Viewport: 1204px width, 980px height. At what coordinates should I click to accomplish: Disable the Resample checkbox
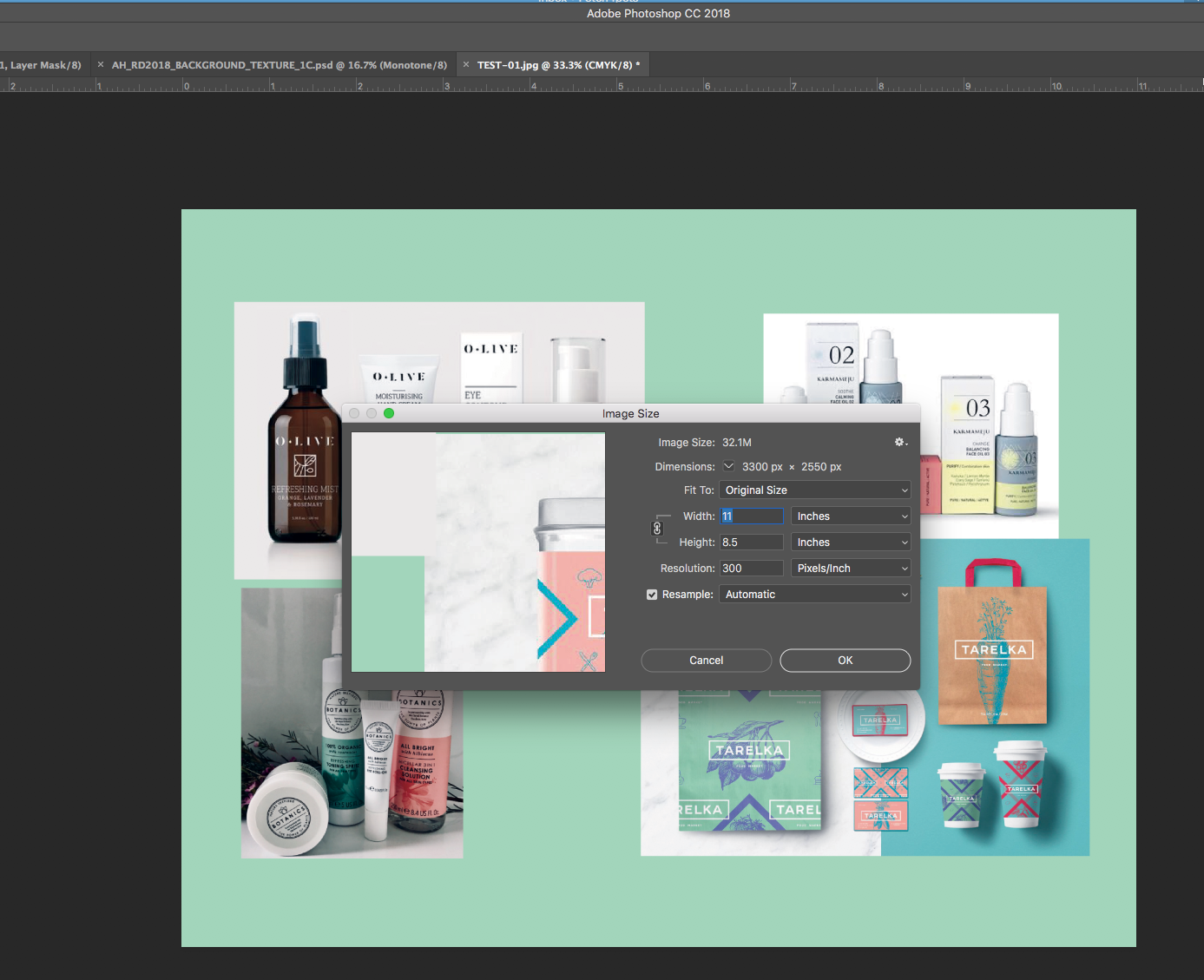pyautogui.click(x=651, y=594)
